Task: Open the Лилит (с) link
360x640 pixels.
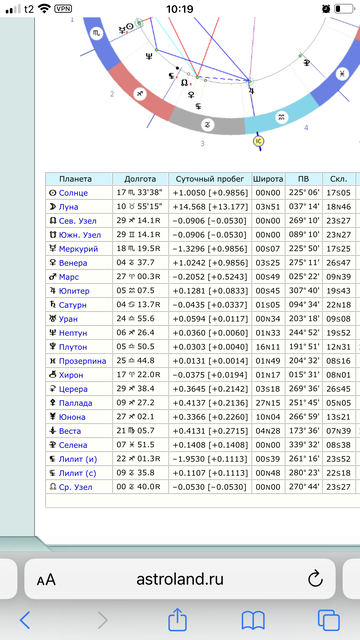Action: coord(78,473)
